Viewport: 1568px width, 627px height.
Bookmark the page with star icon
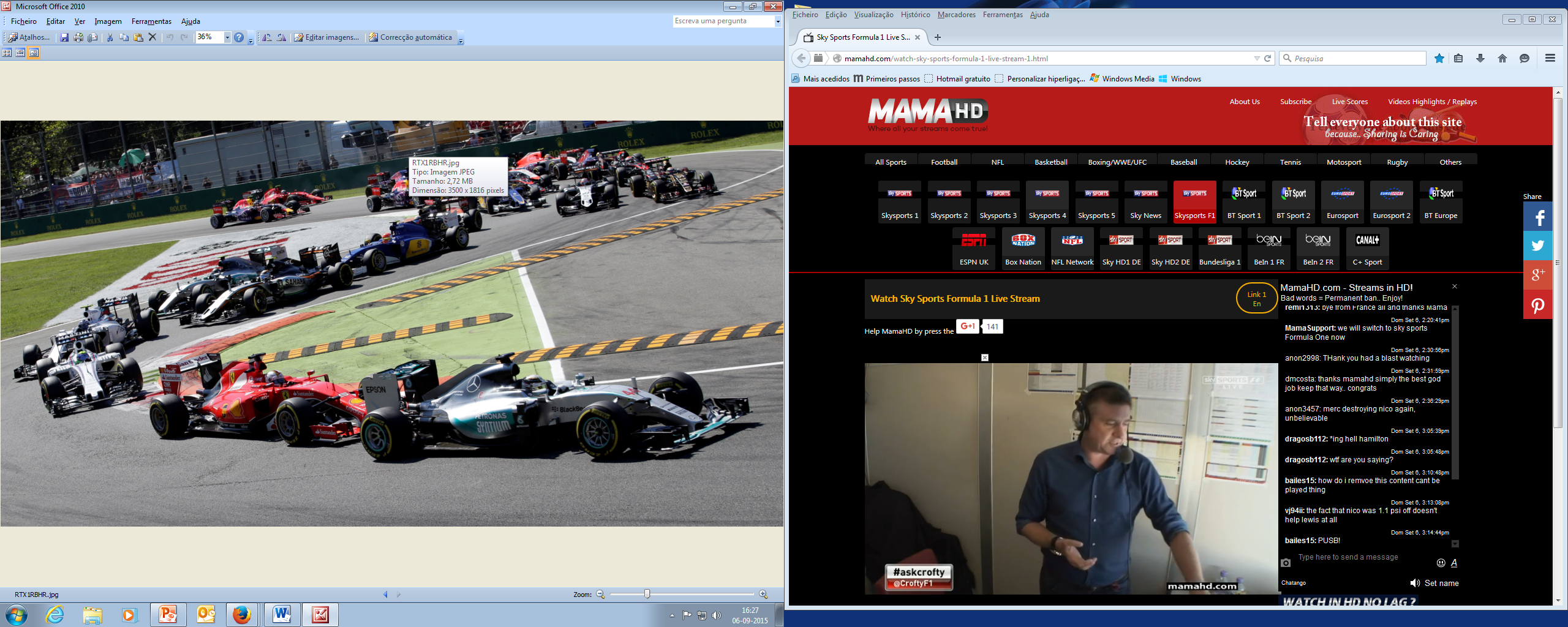pos(1439,58)
